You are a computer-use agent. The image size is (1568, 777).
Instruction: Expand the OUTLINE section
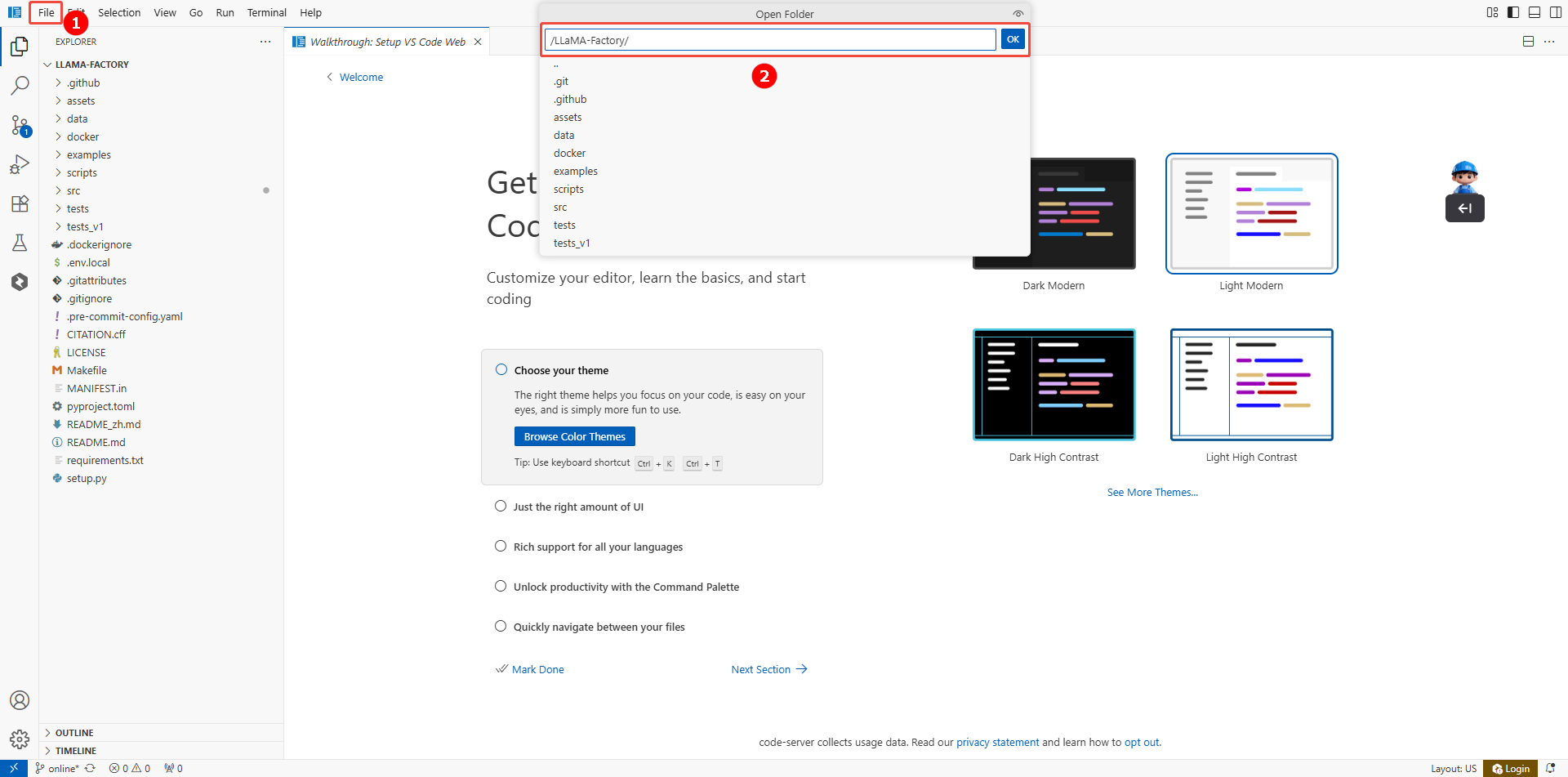[74, 733]
